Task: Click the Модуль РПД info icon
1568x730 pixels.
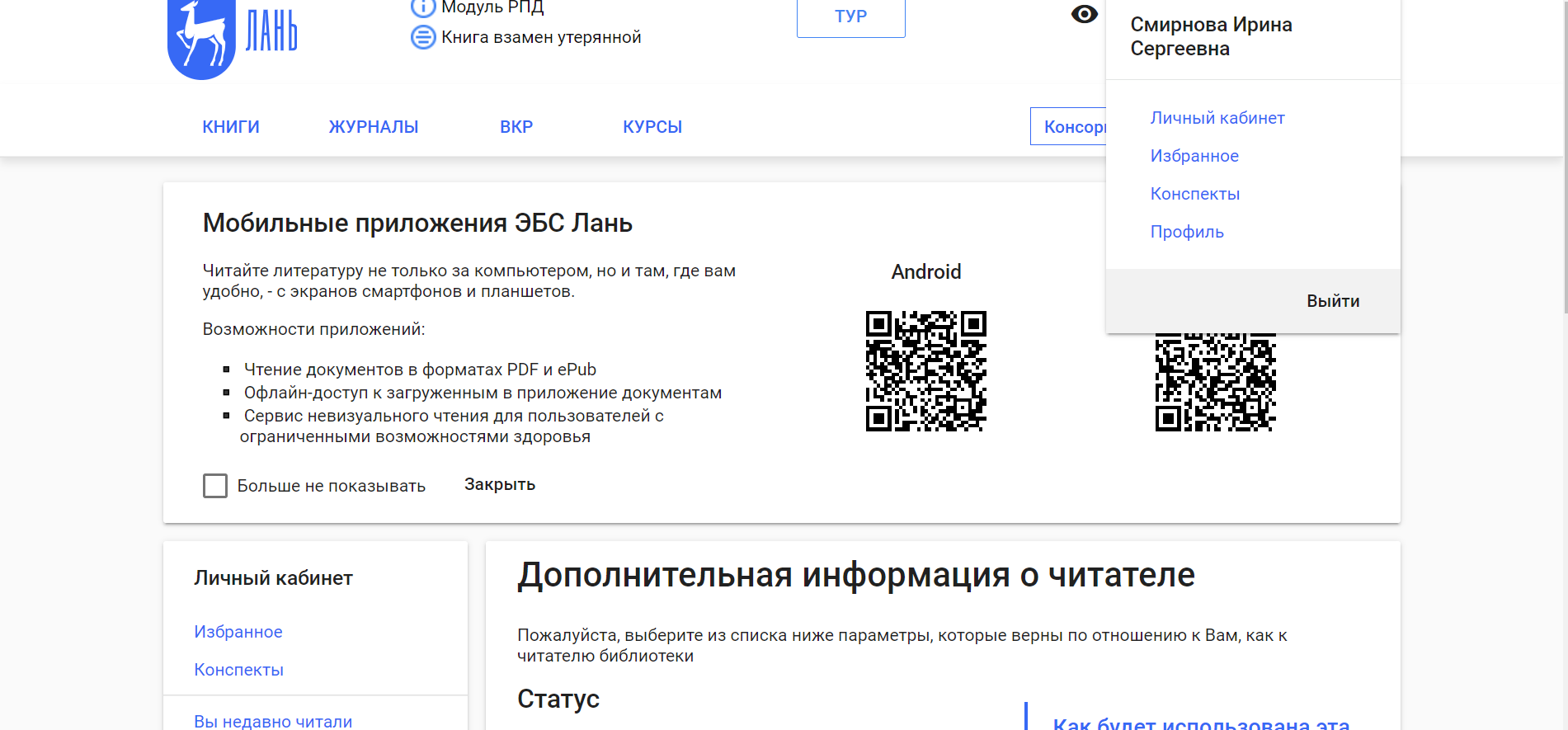Action: click(423, 8)
